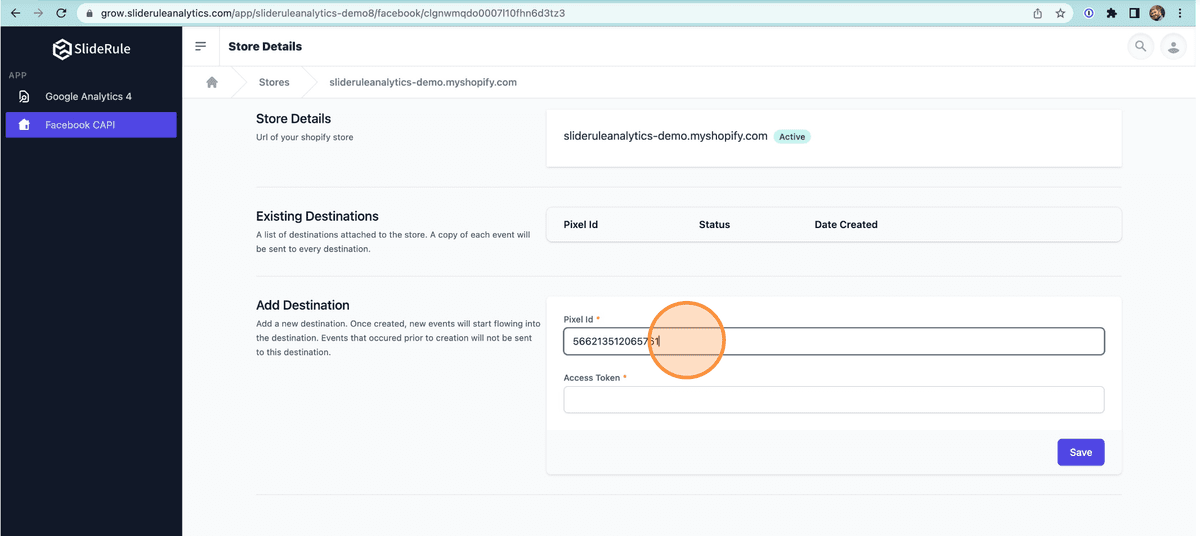Click the APP sidebar section label
This screenshot has height=536, width=1200.
[17, 75]
